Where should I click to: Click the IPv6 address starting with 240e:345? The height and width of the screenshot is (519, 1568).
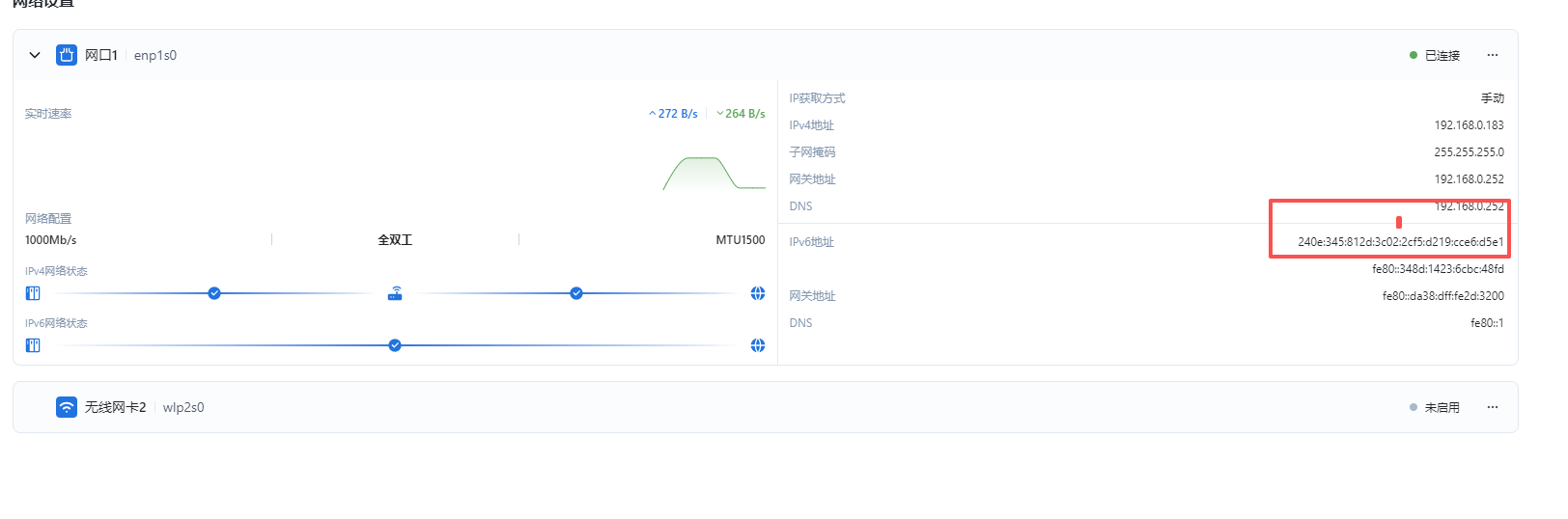coord(1401,242)
